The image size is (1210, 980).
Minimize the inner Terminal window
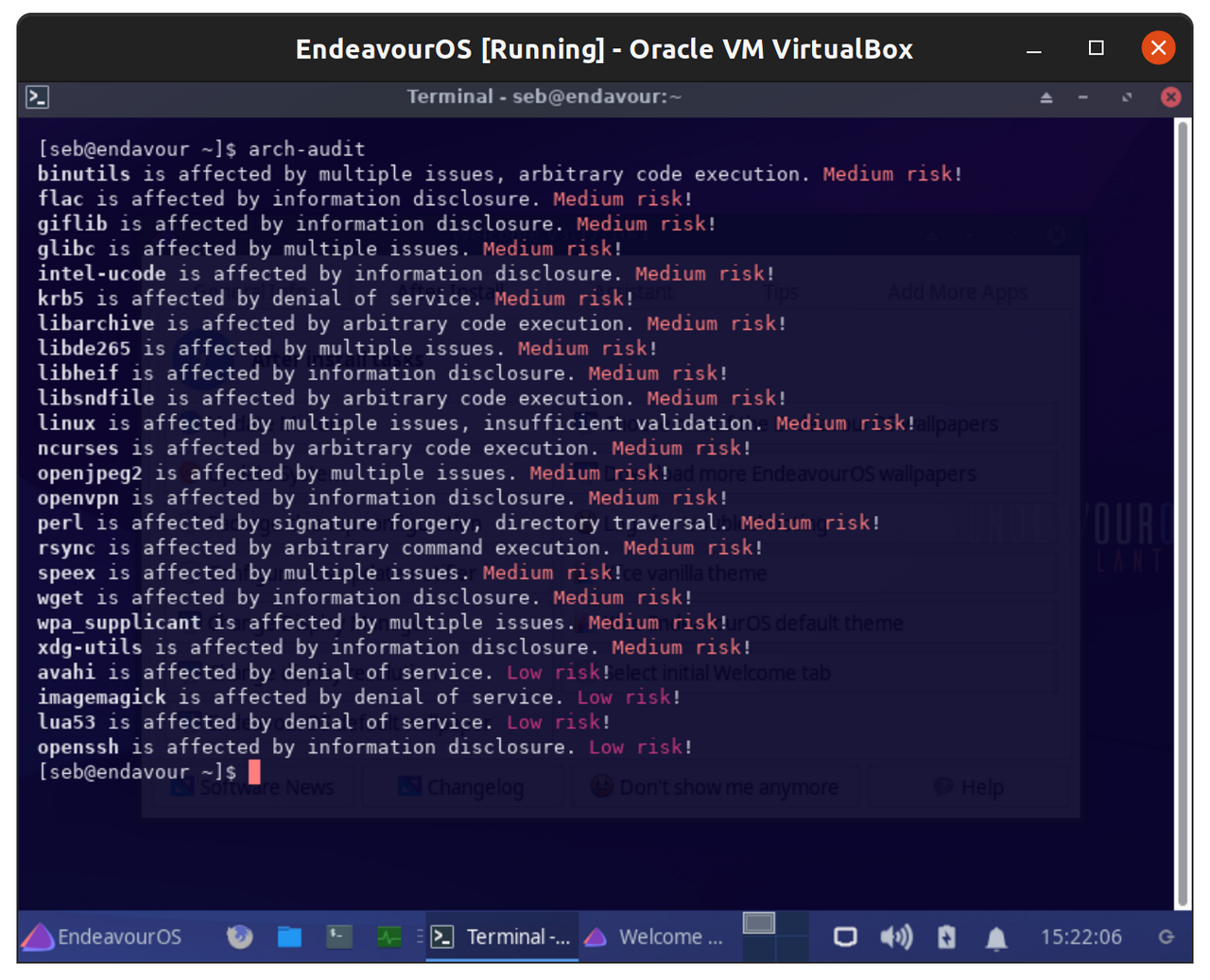point(1083,97)
